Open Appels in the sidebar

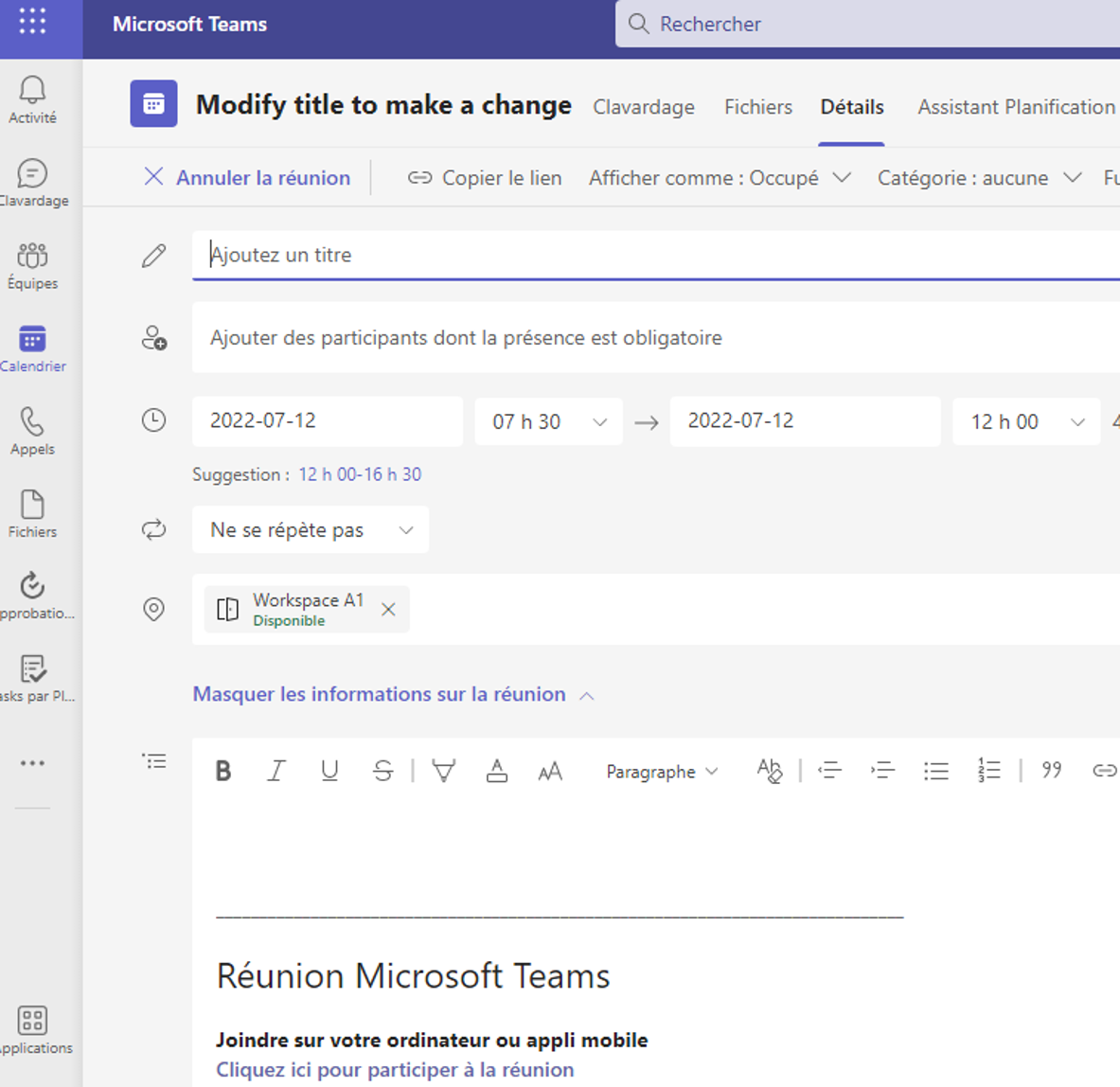[x=32, y=432]
